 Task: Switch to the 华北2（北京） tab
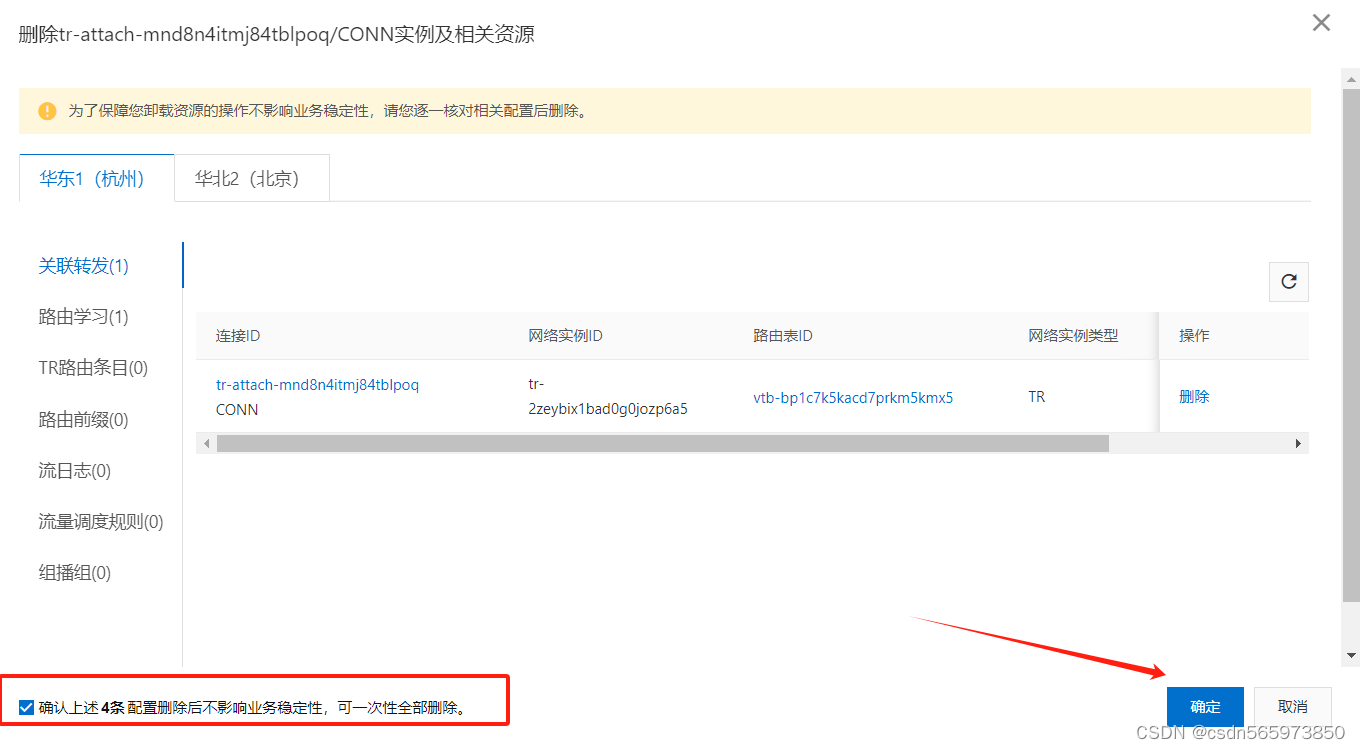tap(252, 178)
